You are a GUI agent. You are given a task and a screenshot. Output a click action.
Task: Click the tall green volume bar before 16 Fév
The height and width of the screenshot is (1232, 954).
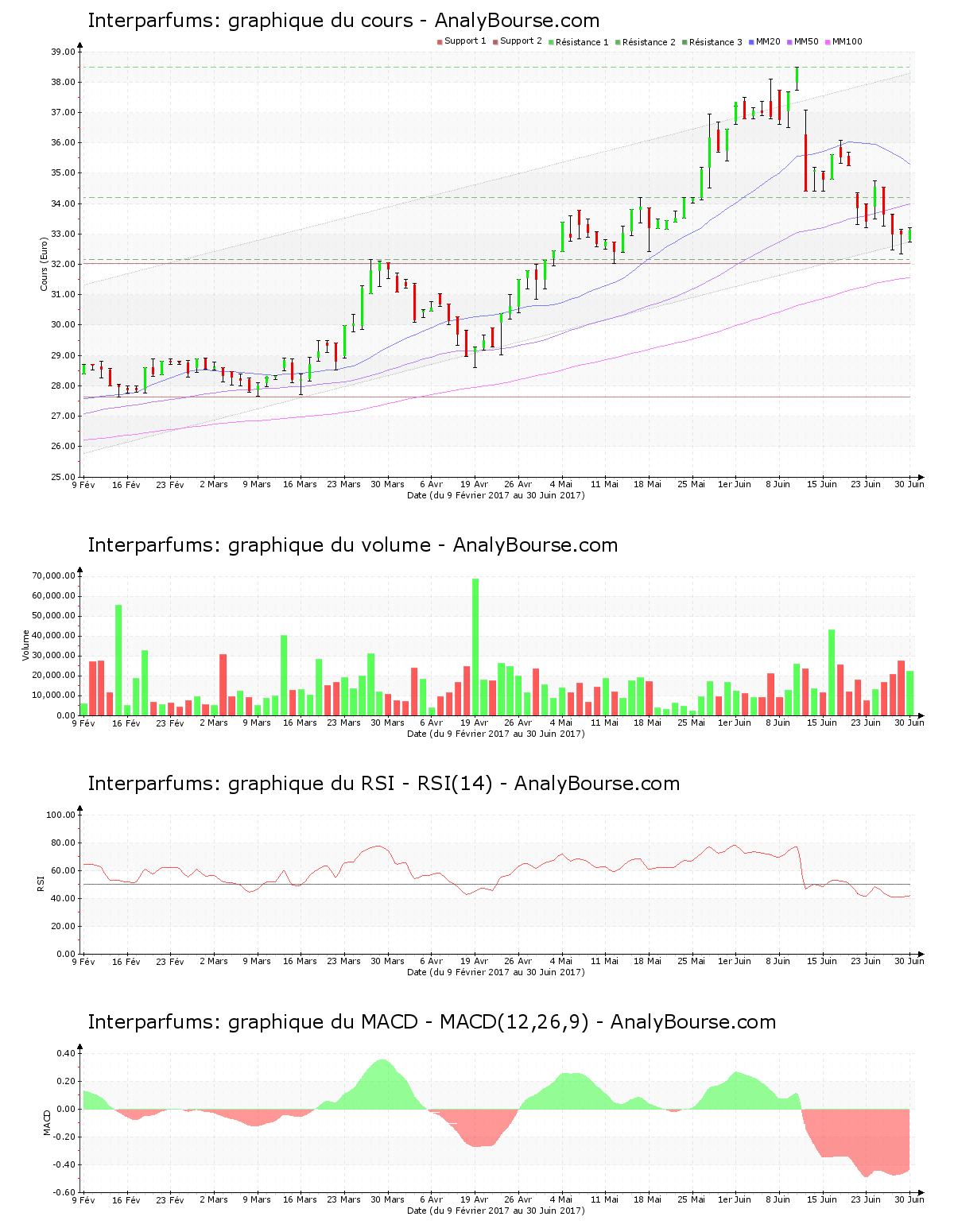tap(118, 661)
